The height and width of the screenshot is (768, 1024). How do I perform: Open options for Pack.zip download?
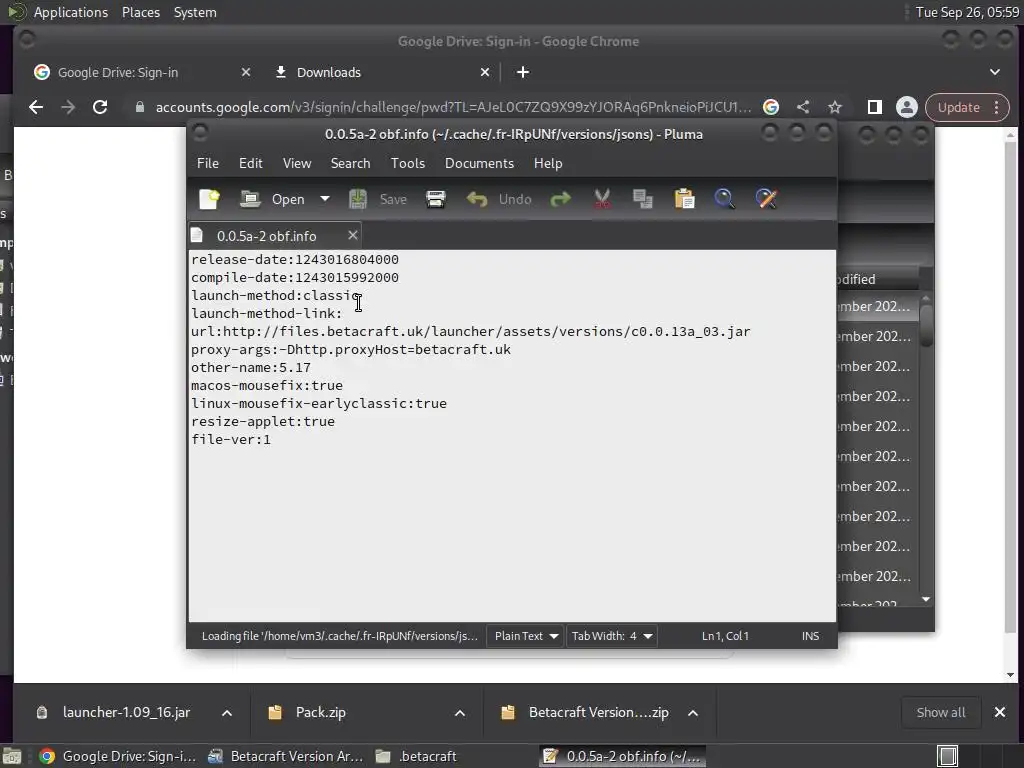(x=460, y=713)
